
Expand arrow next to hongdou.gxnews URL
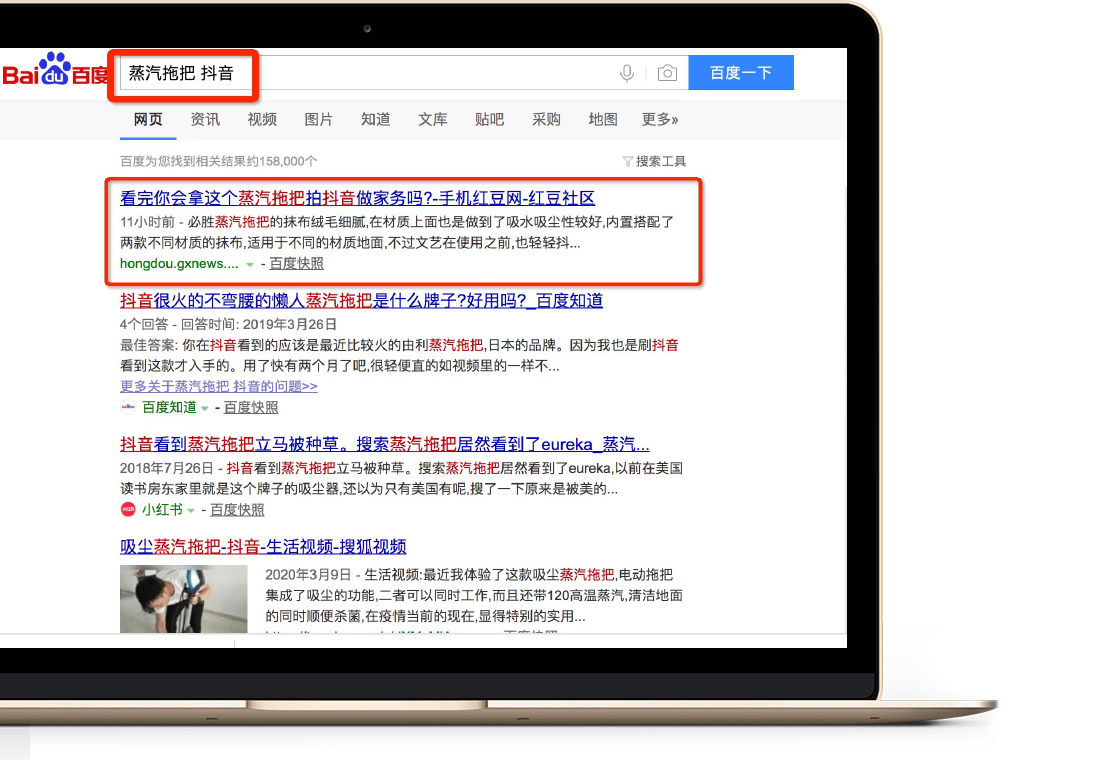[250, 265]
